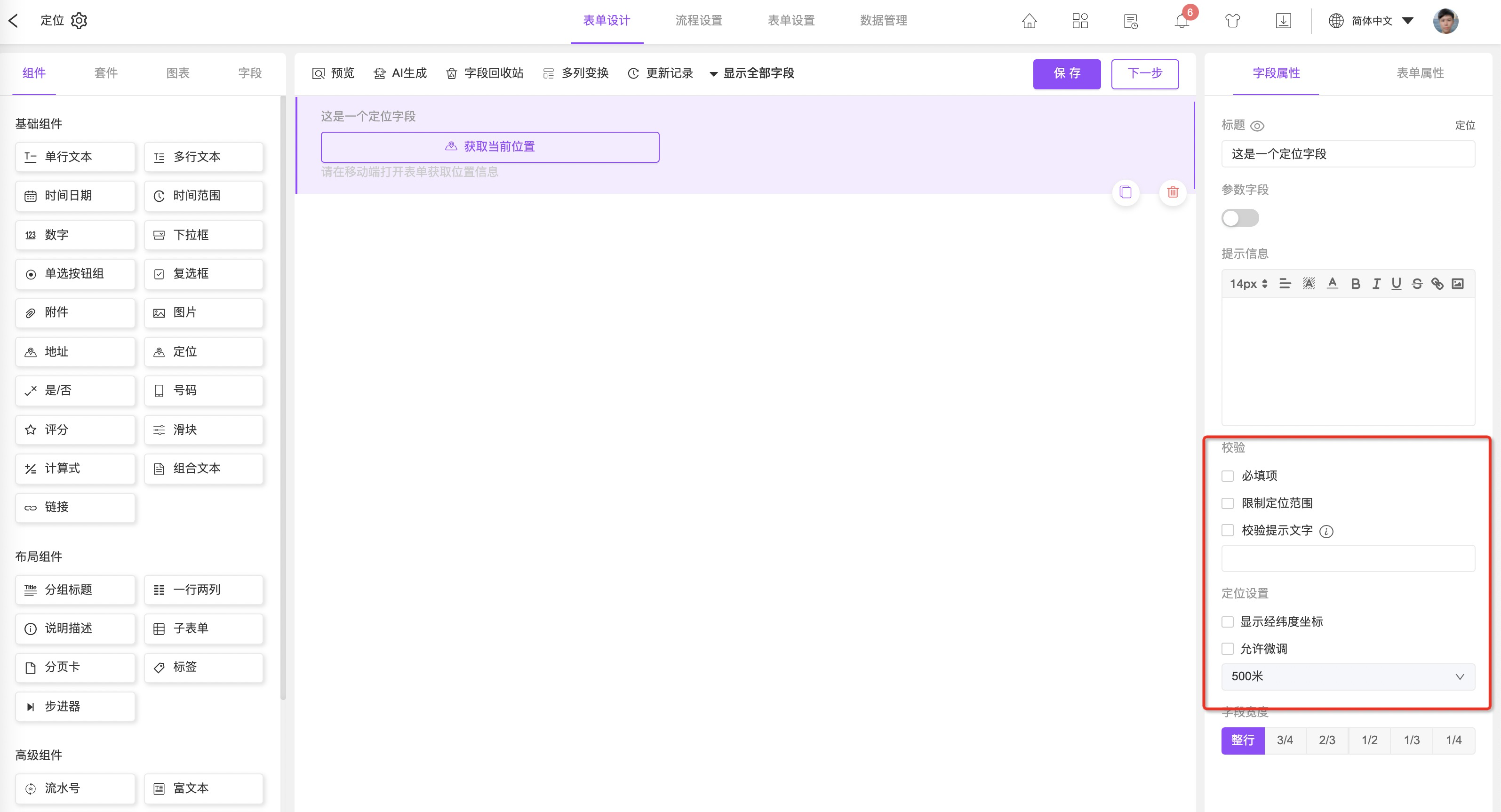
Task: Check the 校验提示文字 checkbox
Action: [1227, 531]
